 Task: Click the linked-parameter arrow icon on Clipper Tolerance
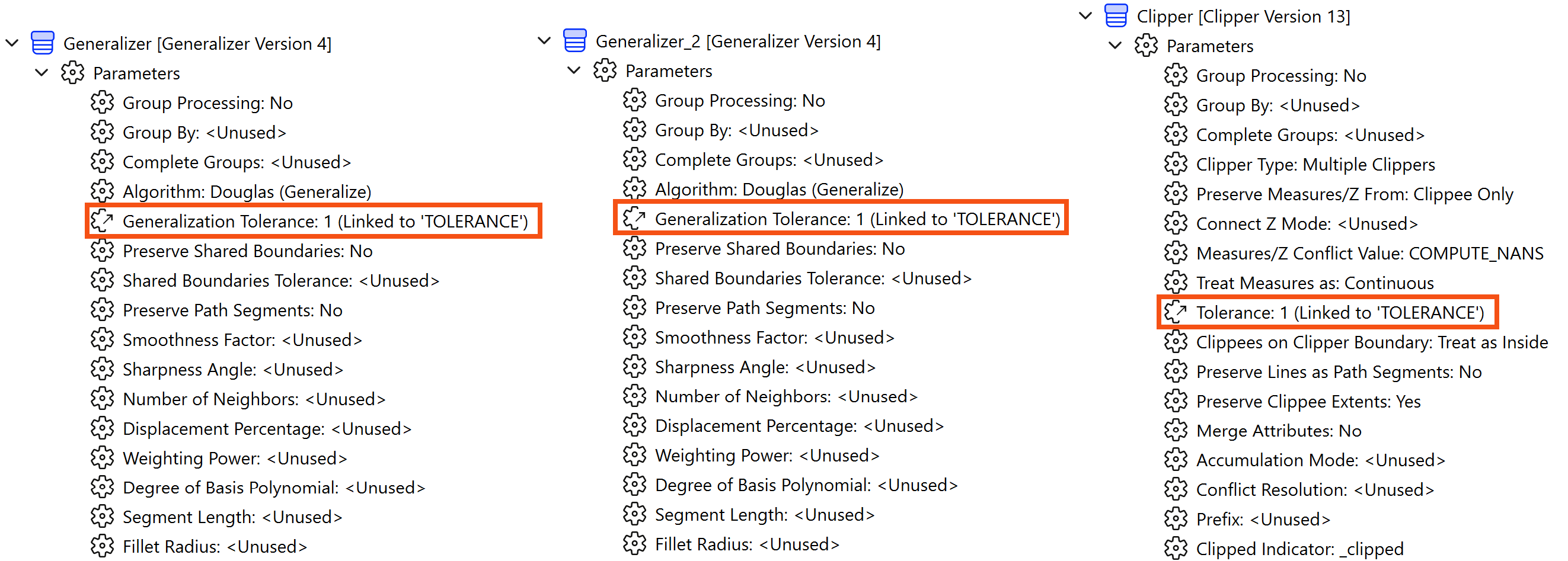(1177, 312)
